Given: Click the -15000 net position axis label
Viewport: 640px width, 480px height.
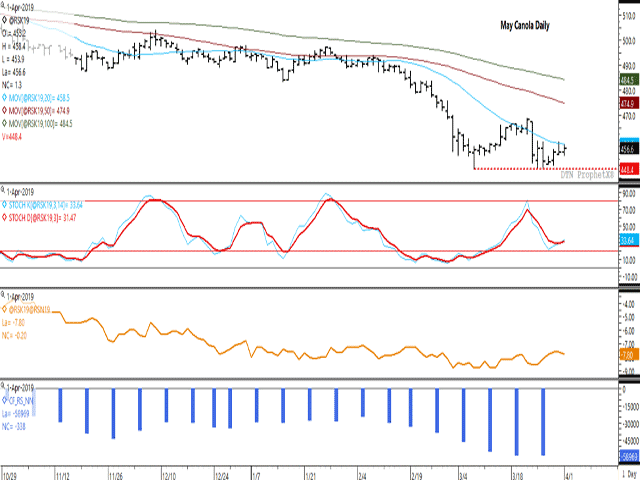Looking at the screenshot, I should [x=631, y=407].
